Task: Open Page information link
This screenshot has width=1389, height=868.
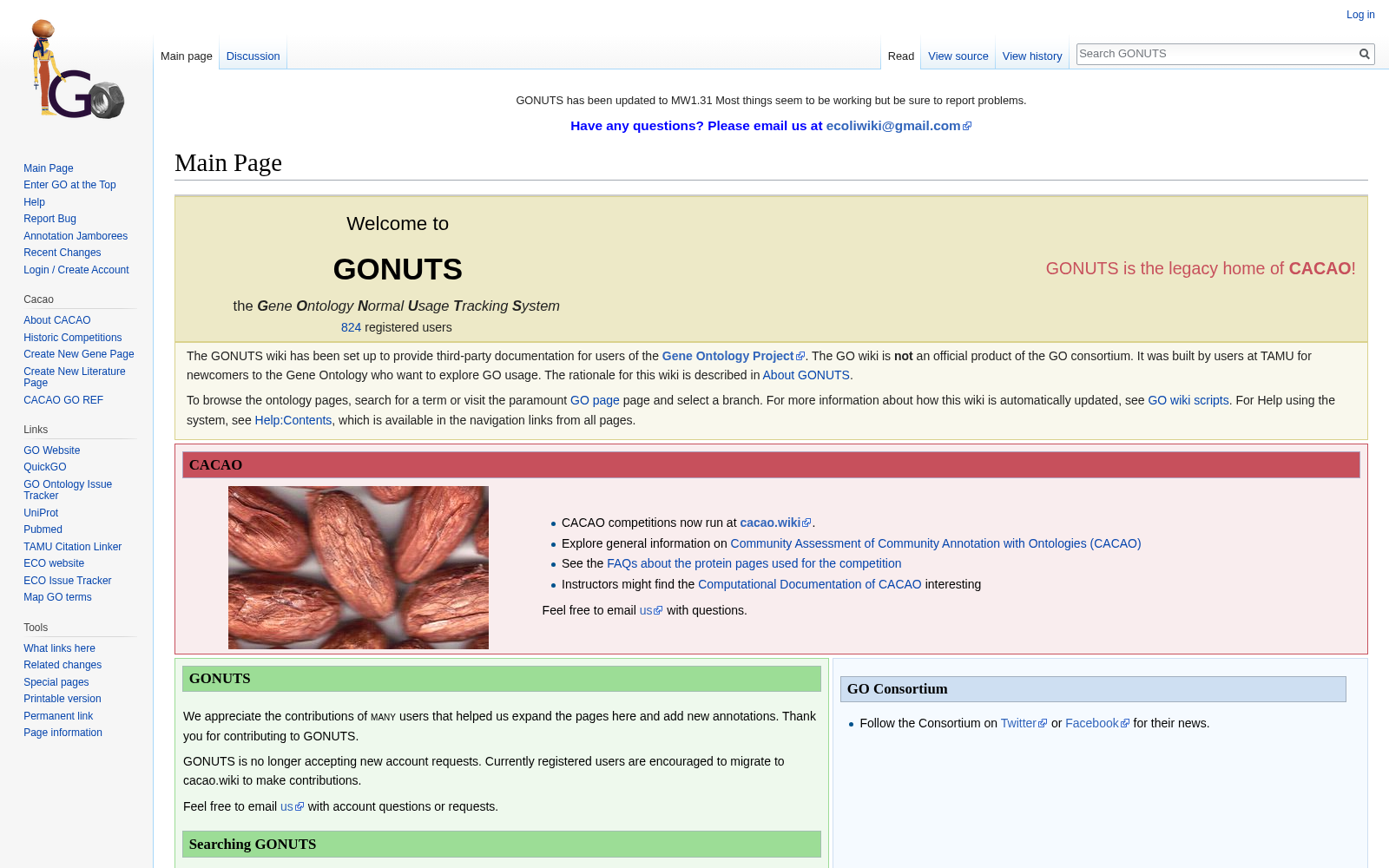Action: (63, 733)
